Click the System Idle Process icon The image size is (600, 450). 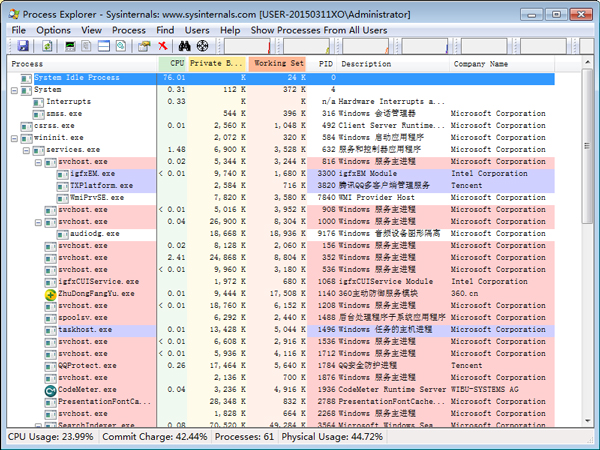(x=26, y=78)
